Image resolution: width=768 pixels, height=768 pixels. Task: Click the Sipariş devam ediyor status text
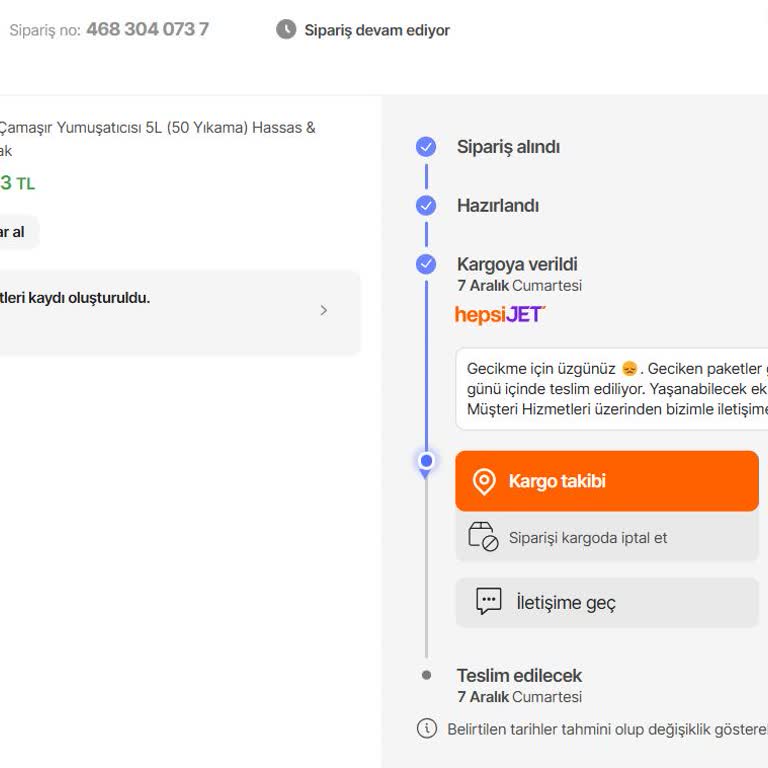[377, 30]
